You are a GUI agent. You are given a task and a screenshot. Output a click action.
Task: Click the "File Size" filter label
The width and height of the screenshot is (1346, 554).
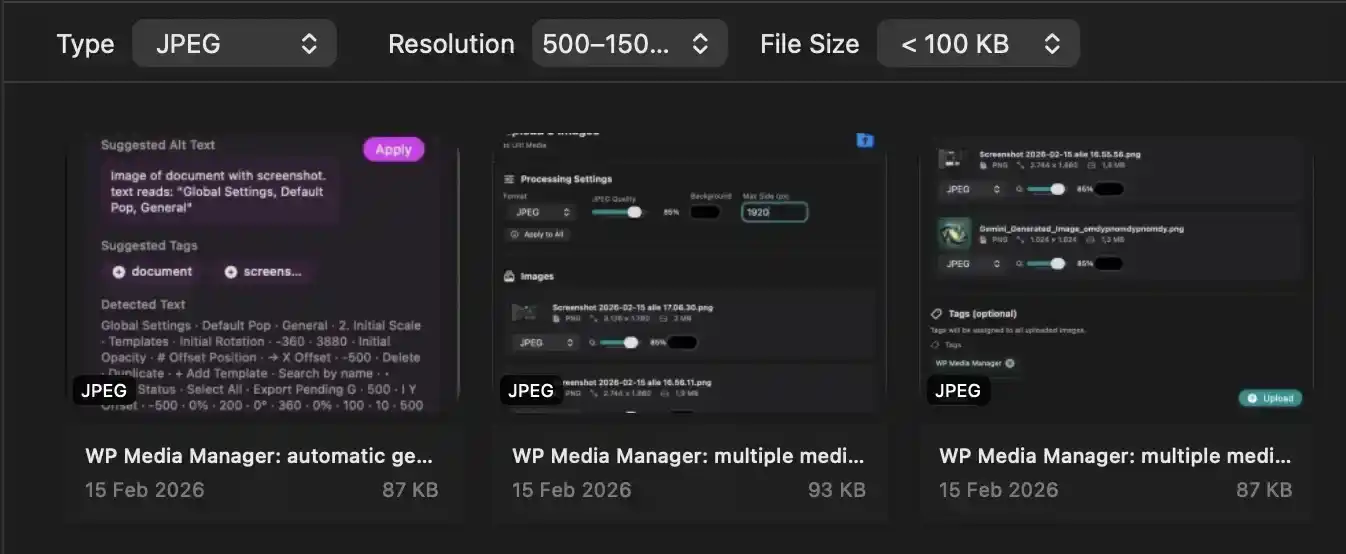click(x=809, y=45)
